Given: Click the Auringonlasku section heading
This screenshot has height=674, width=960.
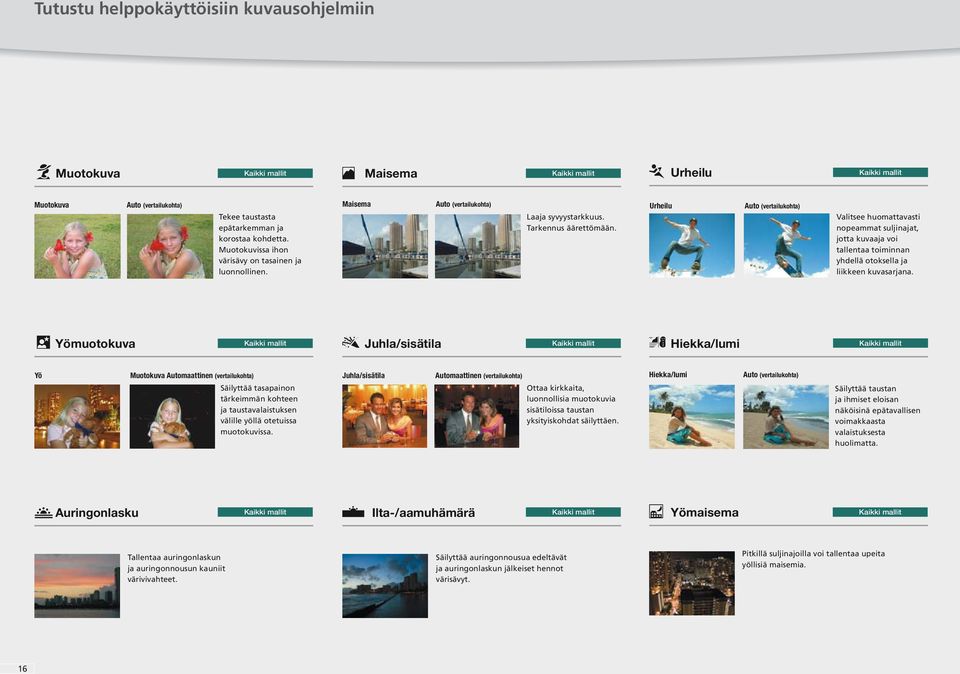Looking at the screenshot, I should 97,512.
